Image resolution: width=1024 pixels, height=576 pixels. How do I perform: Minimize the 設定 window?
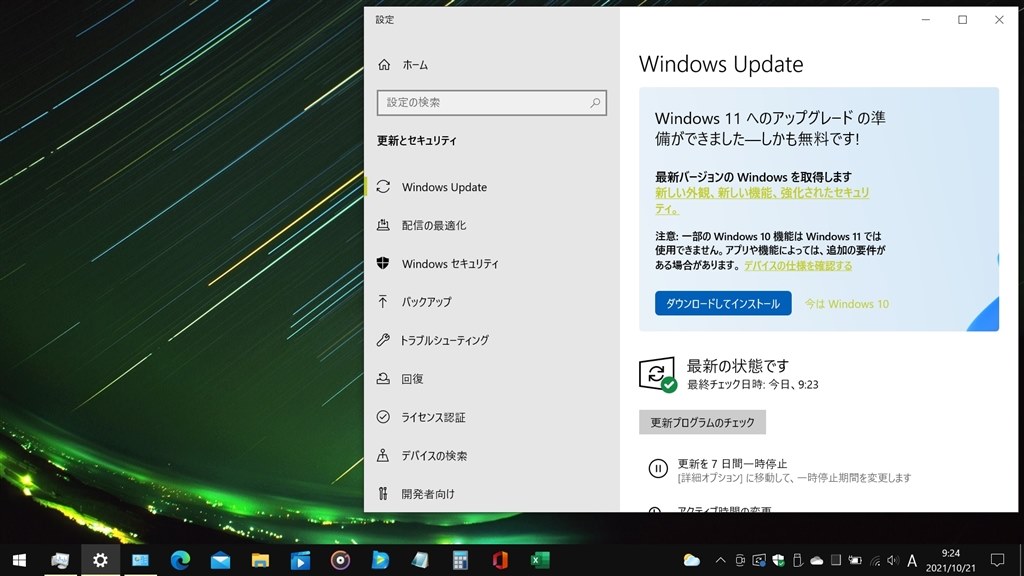[925, 20]
